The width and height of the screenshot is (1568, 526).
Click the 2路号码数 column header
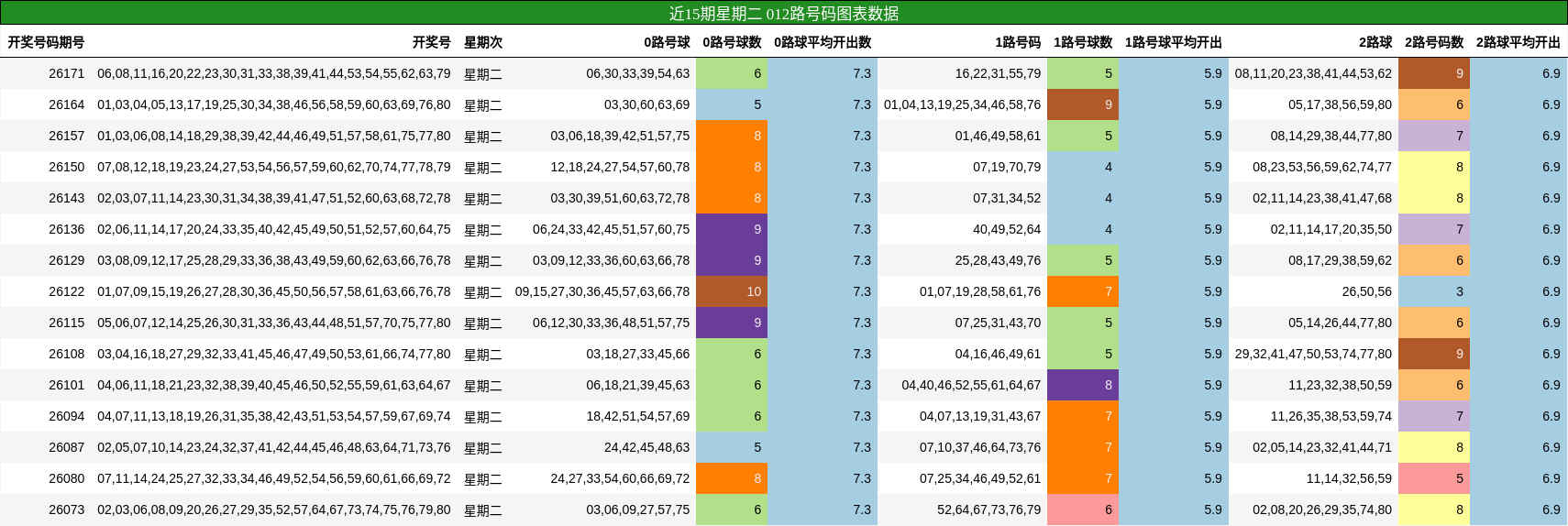tap(1434, 42)
